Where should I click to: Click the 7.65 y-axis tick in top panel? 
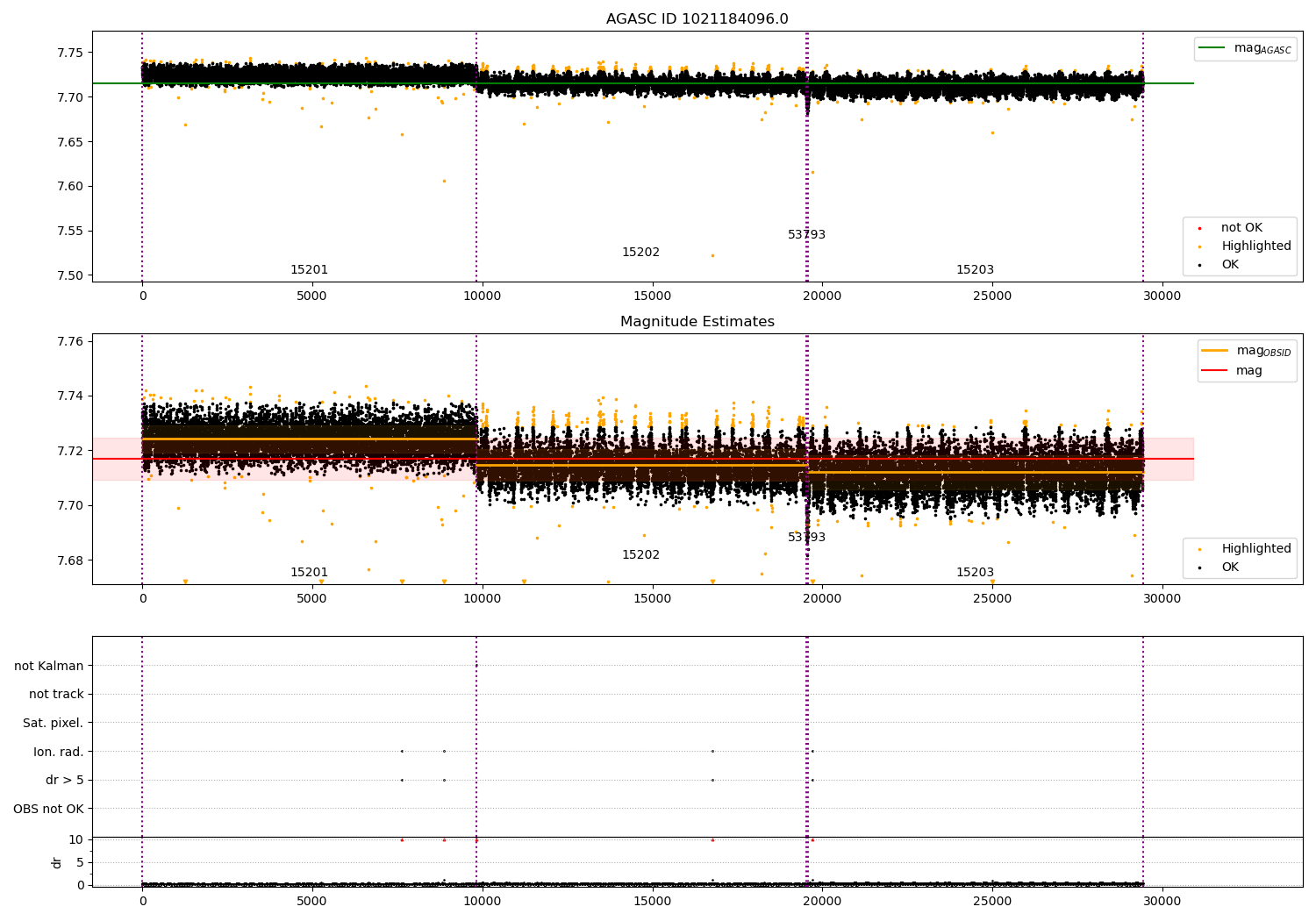[x=70, y=142]
